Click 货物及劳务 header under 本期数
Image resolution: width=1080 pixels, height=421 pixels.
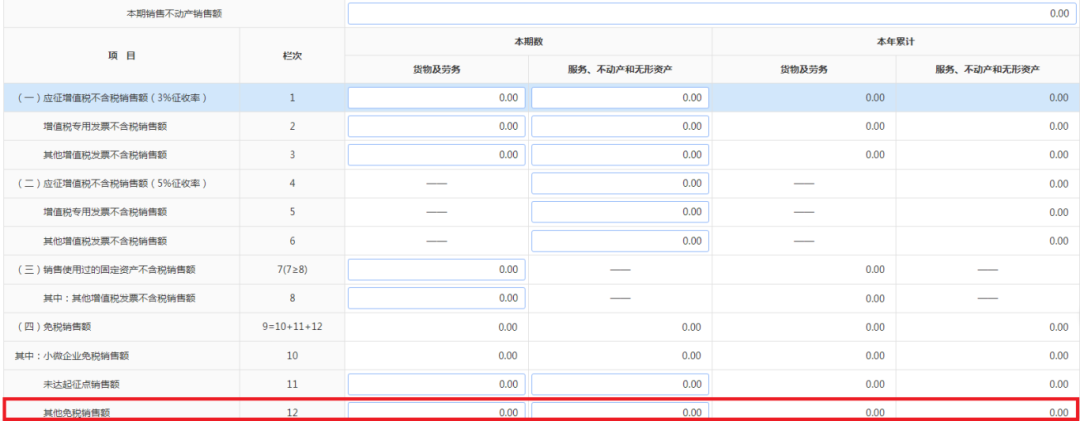click(437, 70)
